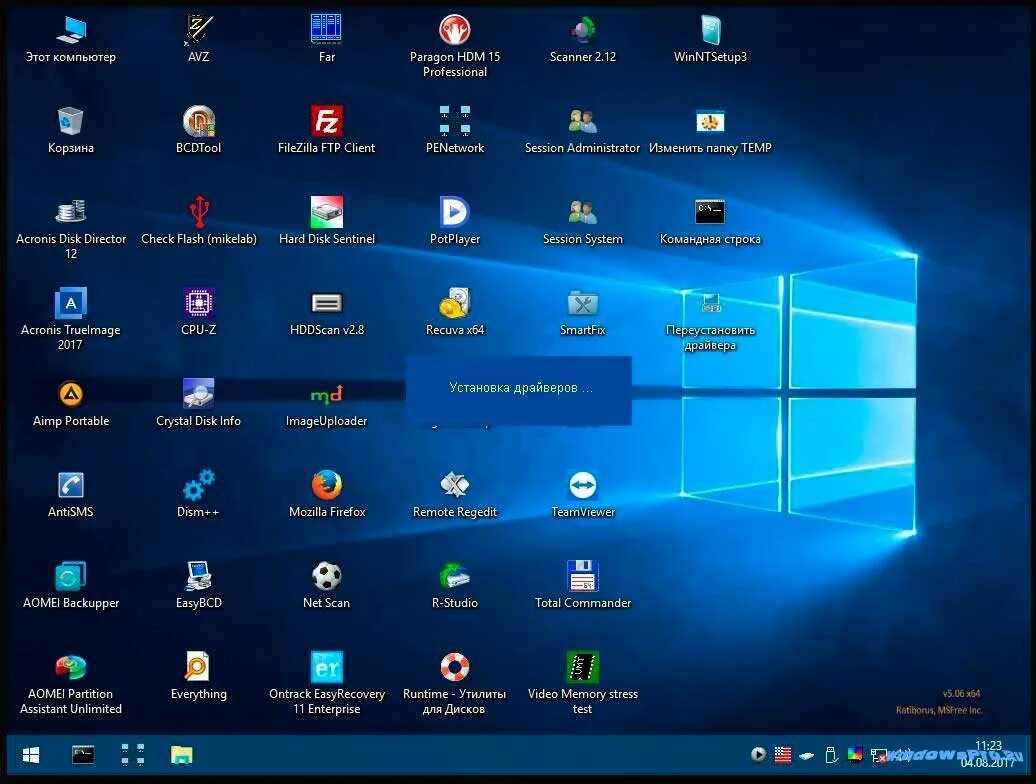Open the Командная строка desktop icon
The image size is (1036, 784).
coord(710,221)
